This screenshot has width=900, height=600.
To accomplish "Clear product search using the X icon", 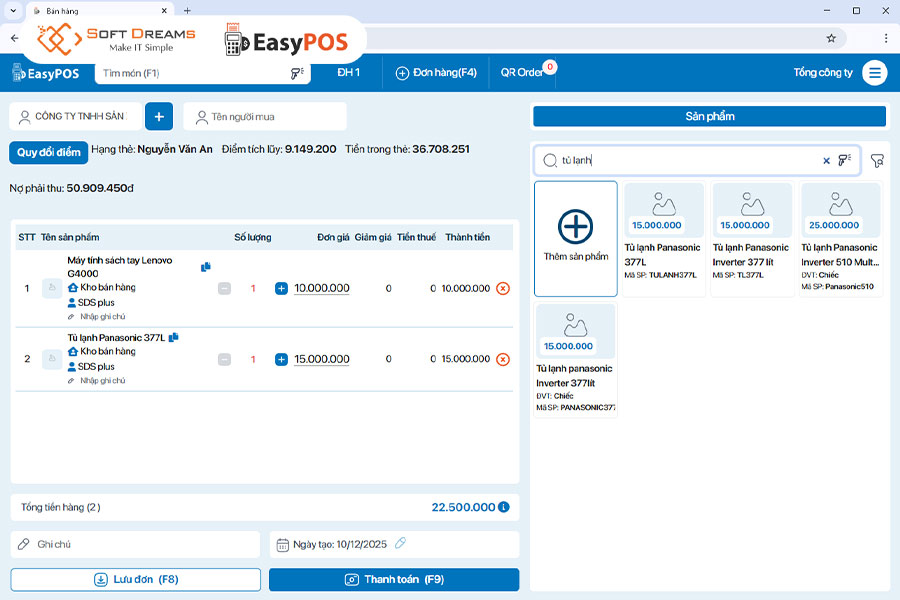I will point(826,159).
